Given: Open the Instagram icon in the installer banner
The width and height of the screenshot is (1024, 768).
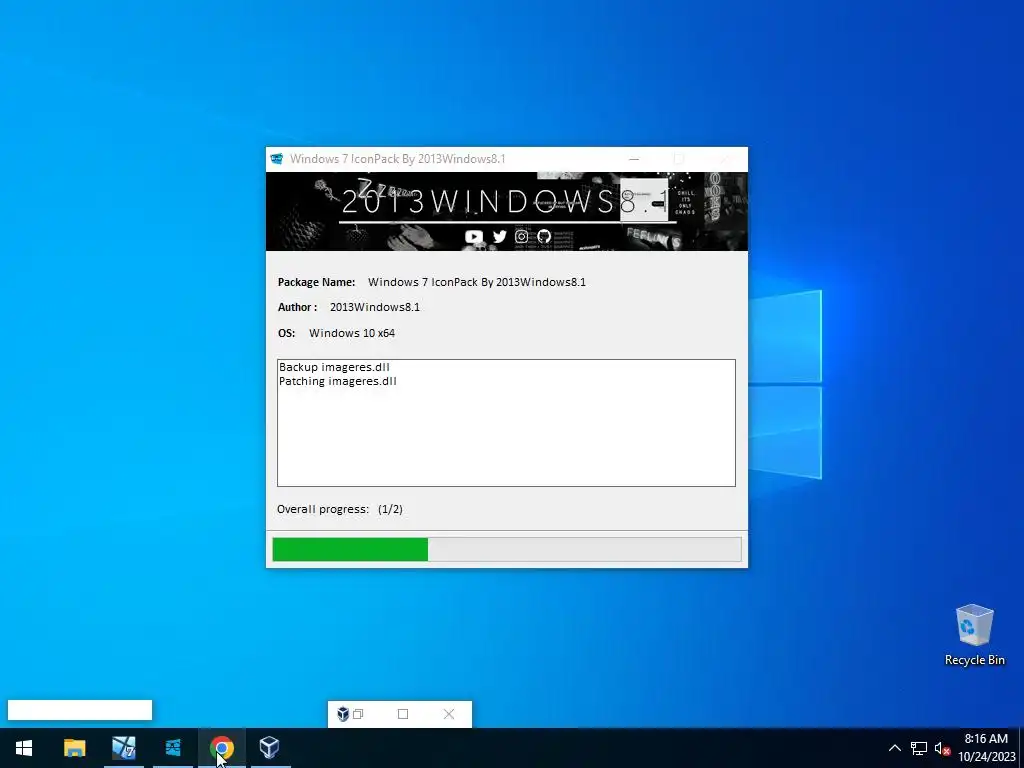Looking at the screenshot, I should pos(521,236).
